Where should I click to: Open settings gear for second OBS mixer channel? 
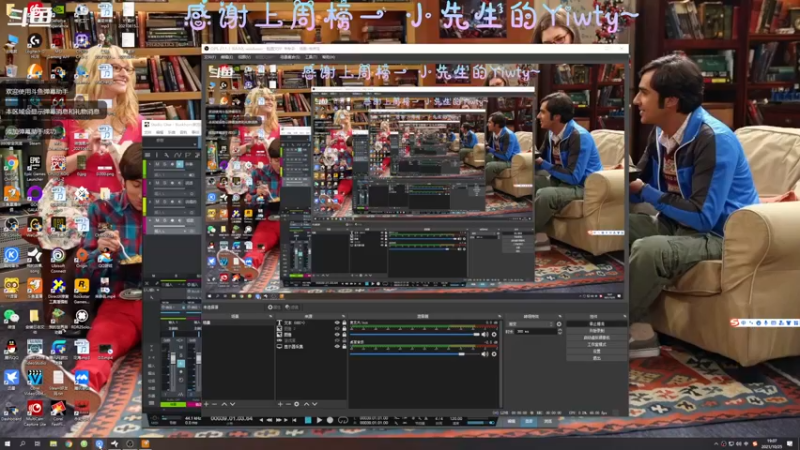coord(493,354)
